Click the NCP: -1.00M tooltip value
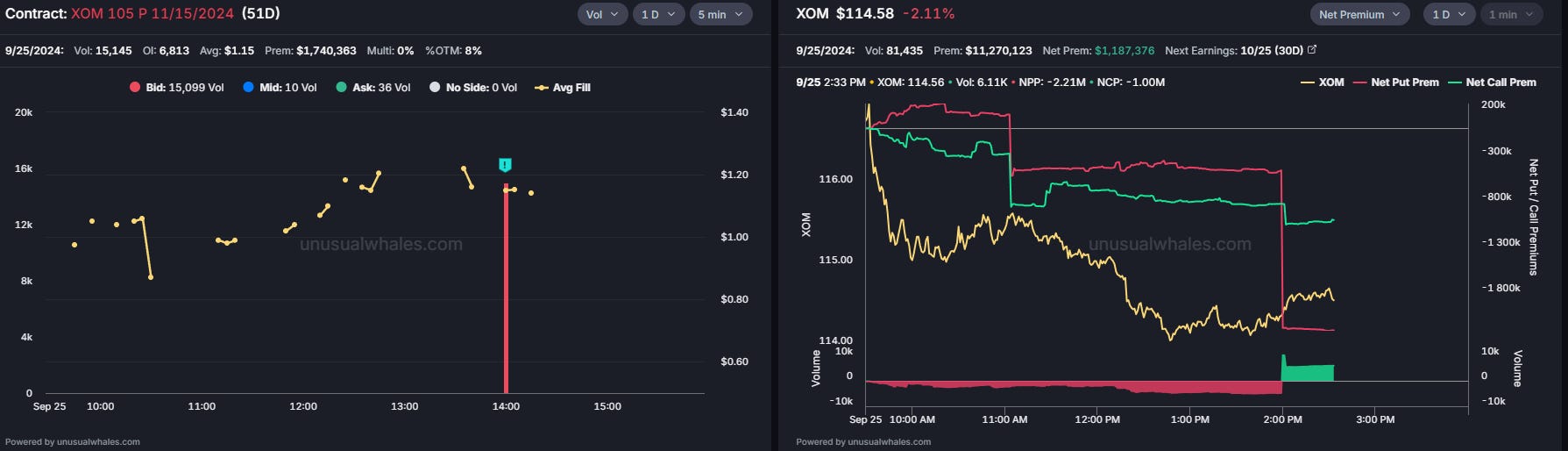Screen dimensions: 1568x451 pos(1131,82)
